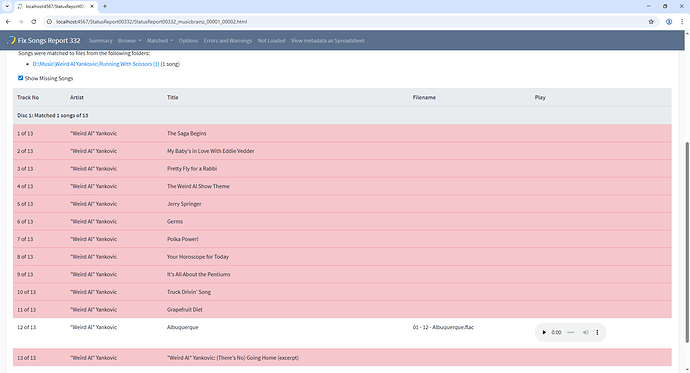Open the Chrome three-dot menu
This screenshot has height=373, width=690.
682,22
